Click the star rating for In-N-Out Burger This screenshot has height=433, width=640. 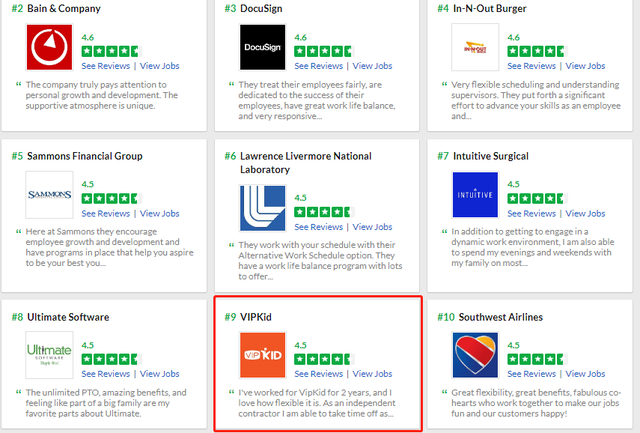(x=537, y=51)
